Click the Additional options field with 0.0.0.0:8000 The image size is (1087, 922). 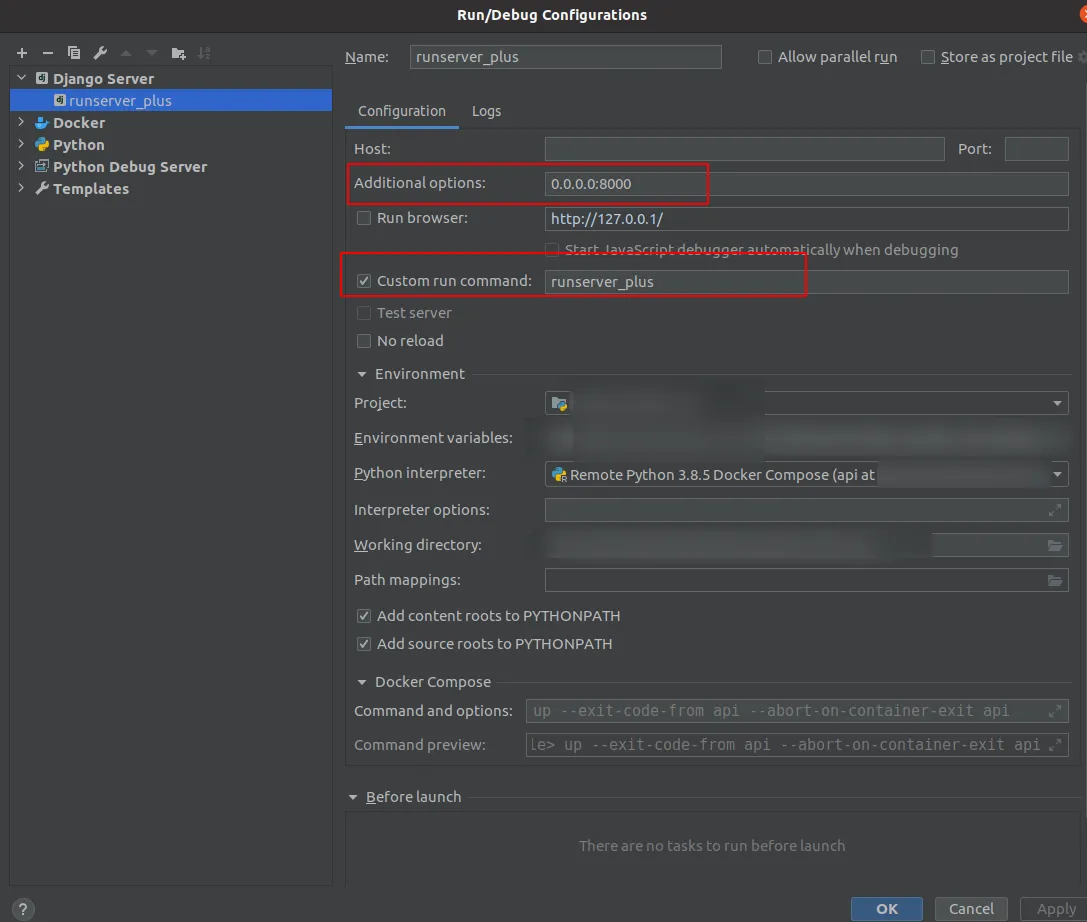point(806,184)
